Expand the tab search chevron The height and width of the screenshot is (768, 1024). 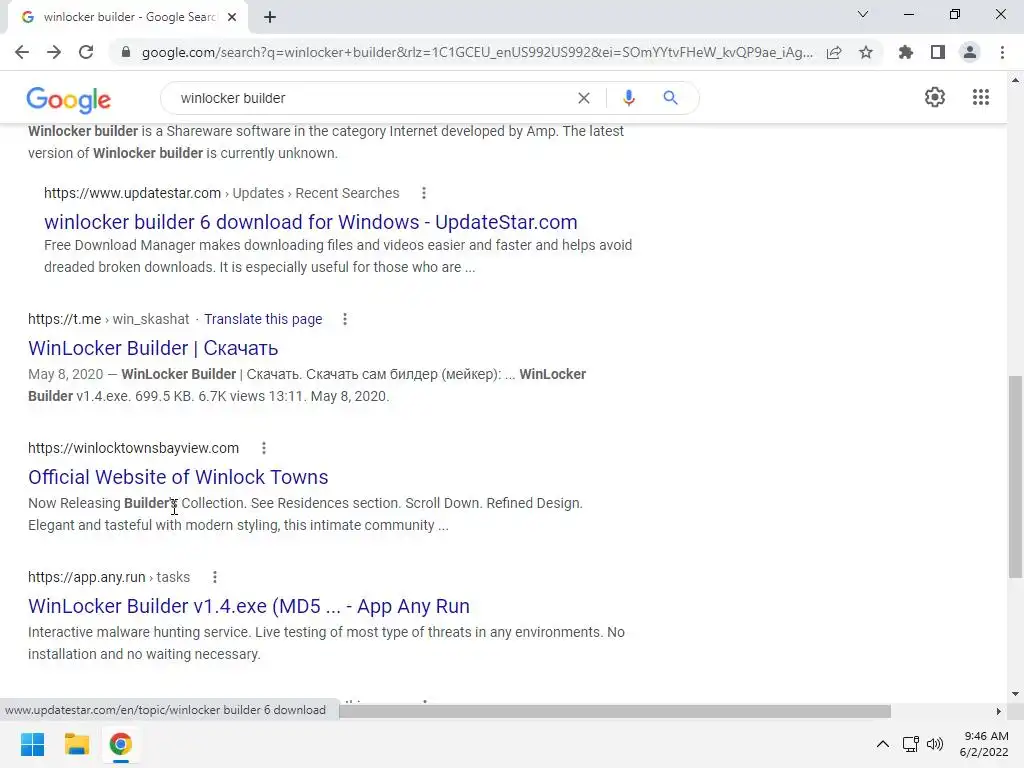coord(863,14)
